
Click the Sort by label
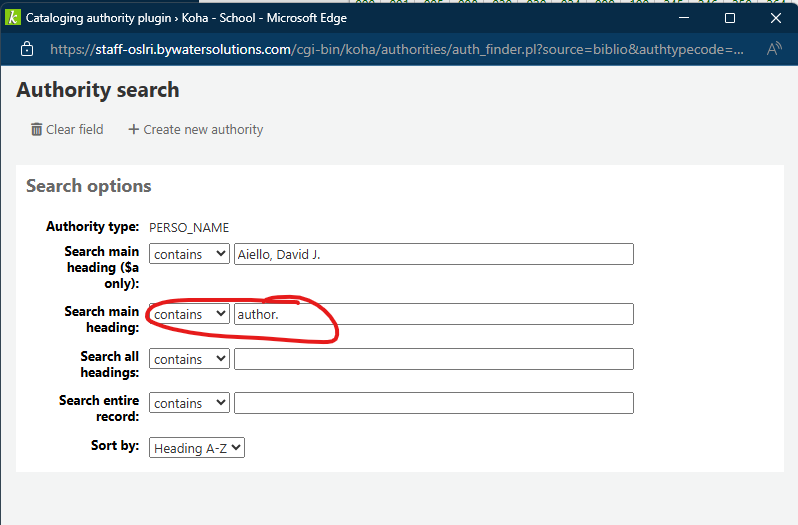114,446
